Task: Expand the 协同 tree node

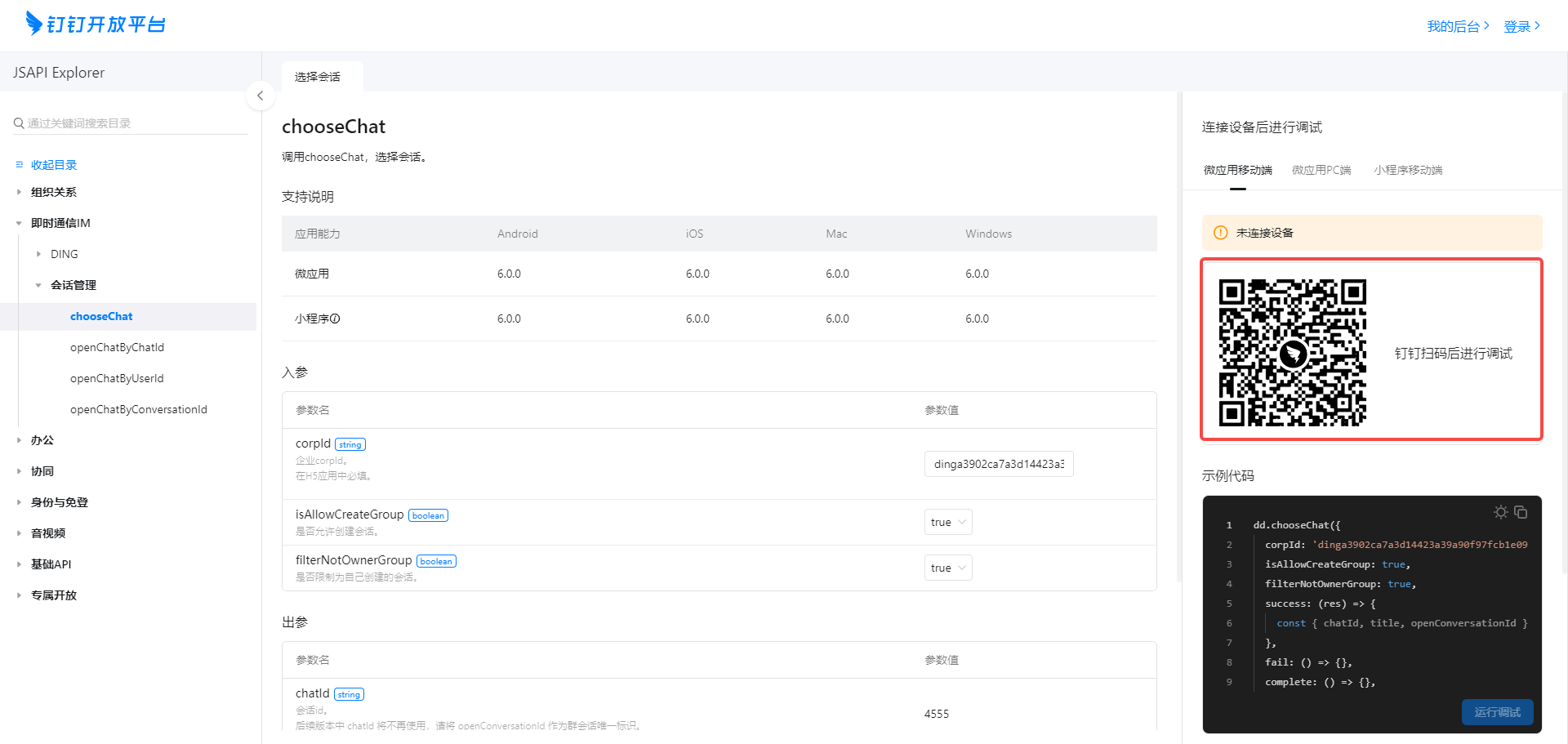Action: click(20, 471)
